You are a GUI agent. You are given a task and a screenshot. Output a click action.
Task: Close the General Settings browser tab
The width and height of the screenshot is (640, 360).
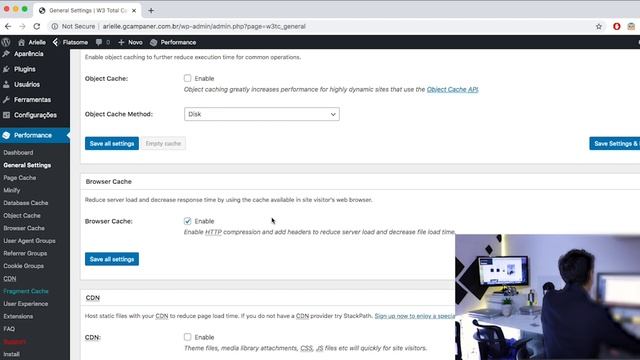pyautogui.click(x=134, y=11)
